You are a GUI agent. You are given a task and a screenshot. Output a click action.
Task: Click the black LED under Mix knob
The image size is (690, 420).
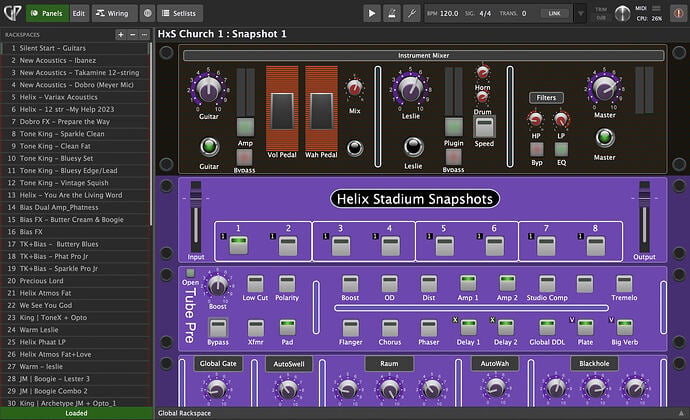pyautogui.click(x=355, y=148)
